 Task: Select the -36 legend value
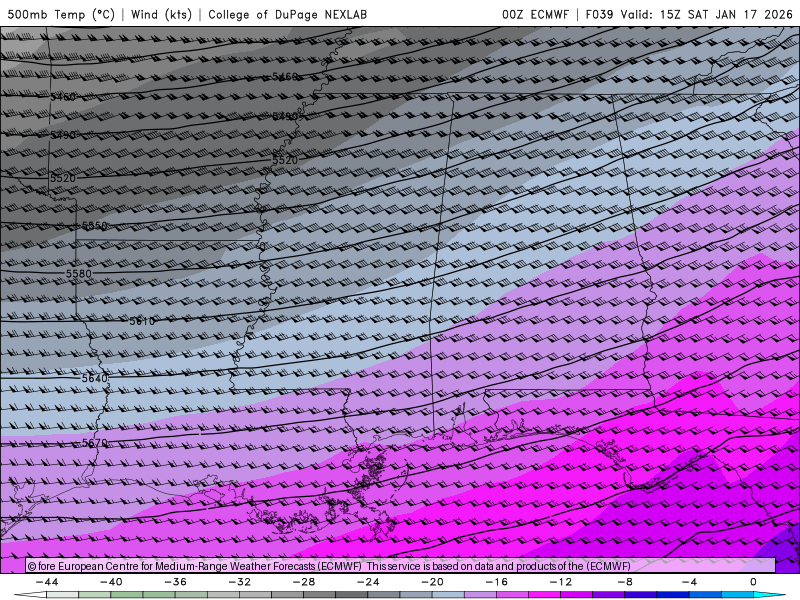pyautogui.click(x=176, y=582)
